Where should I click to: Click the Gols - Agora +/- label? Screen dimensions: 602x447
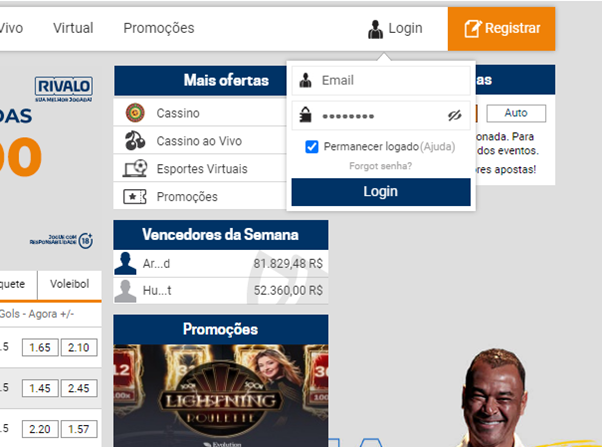37,314
